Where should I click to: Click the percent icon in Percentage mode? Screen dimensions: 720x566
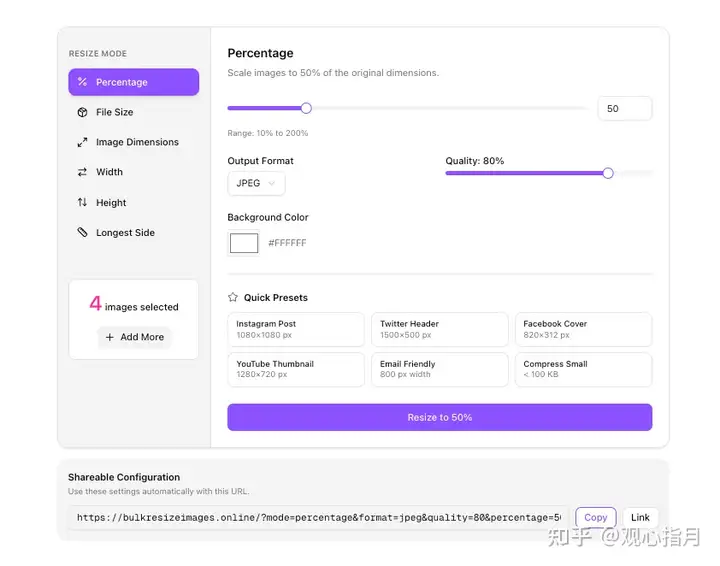[x=82, y=82]
